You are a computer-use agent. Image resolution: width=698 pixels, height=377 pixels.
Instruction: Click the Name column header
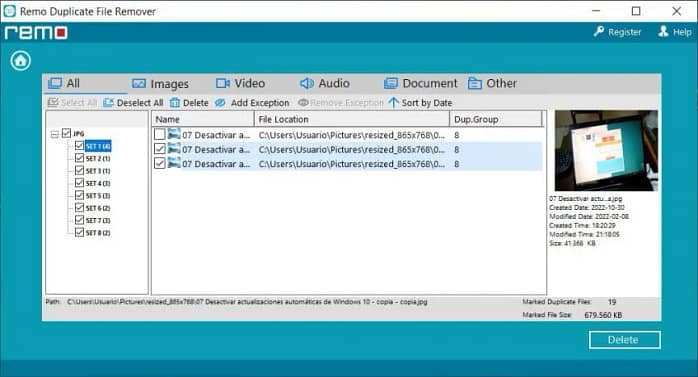tap(203, 119)
